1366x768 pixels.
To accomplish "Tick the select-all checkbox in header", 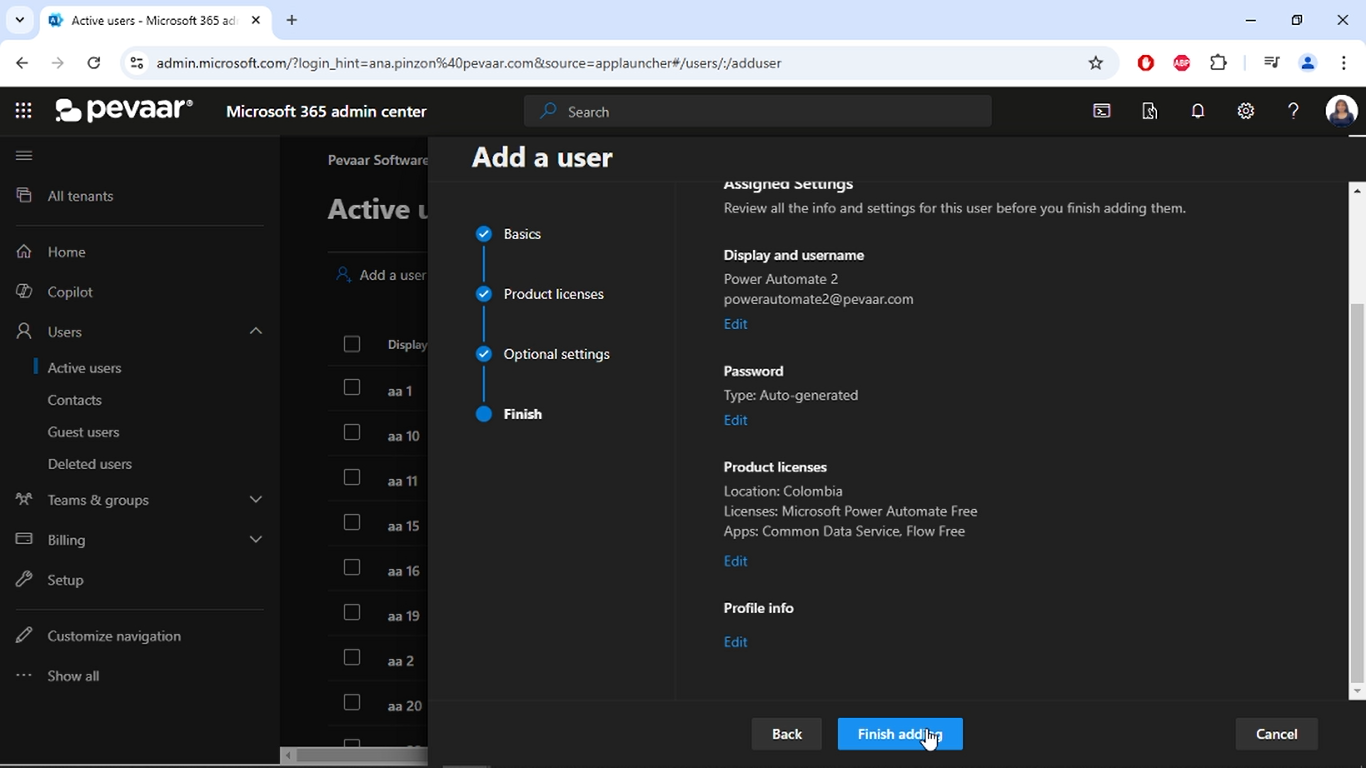I will pos(352,344).
